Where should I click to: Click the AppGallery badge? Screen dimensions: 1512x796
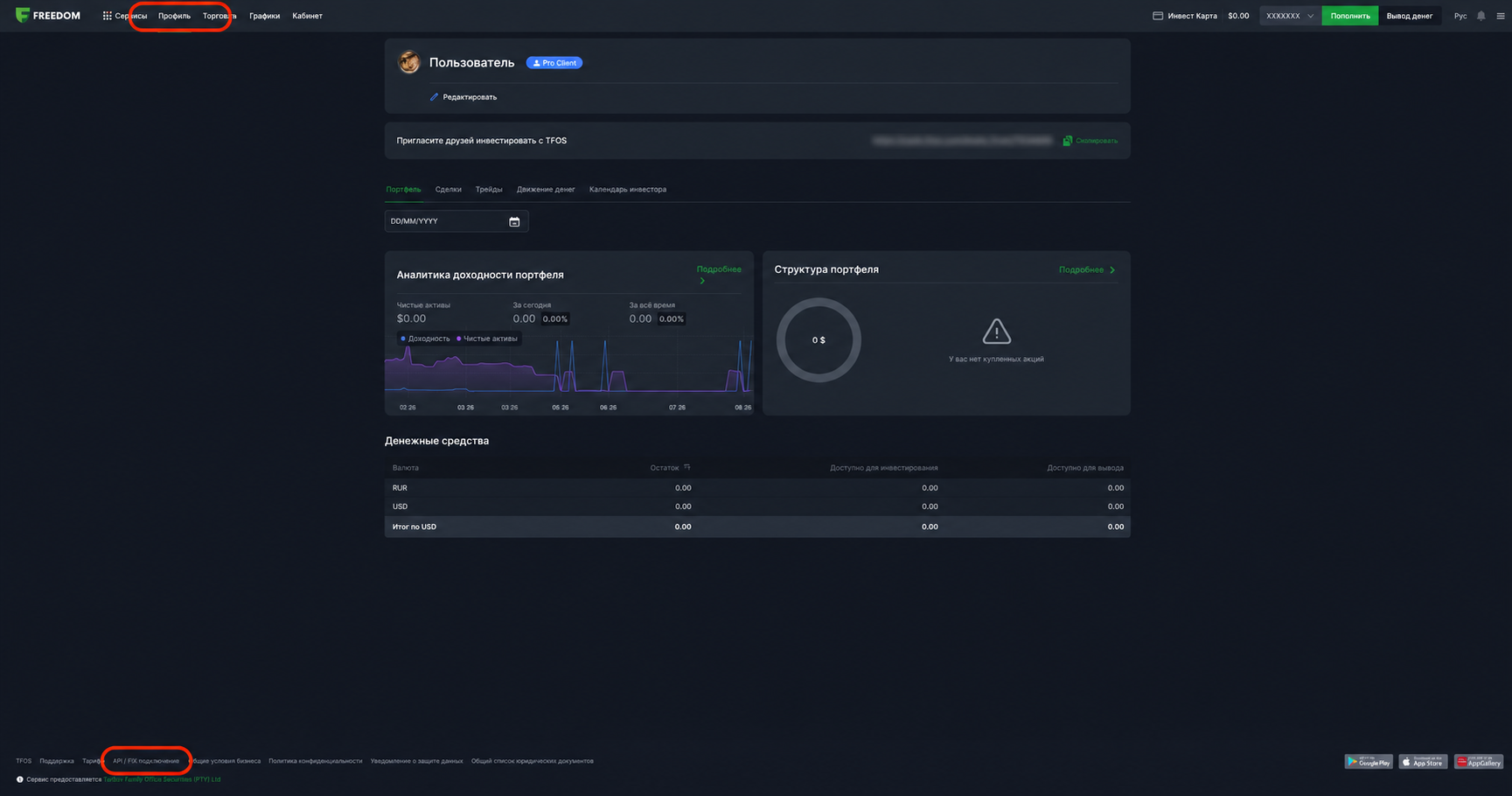pyautogui.click(x=1478, y=762)
